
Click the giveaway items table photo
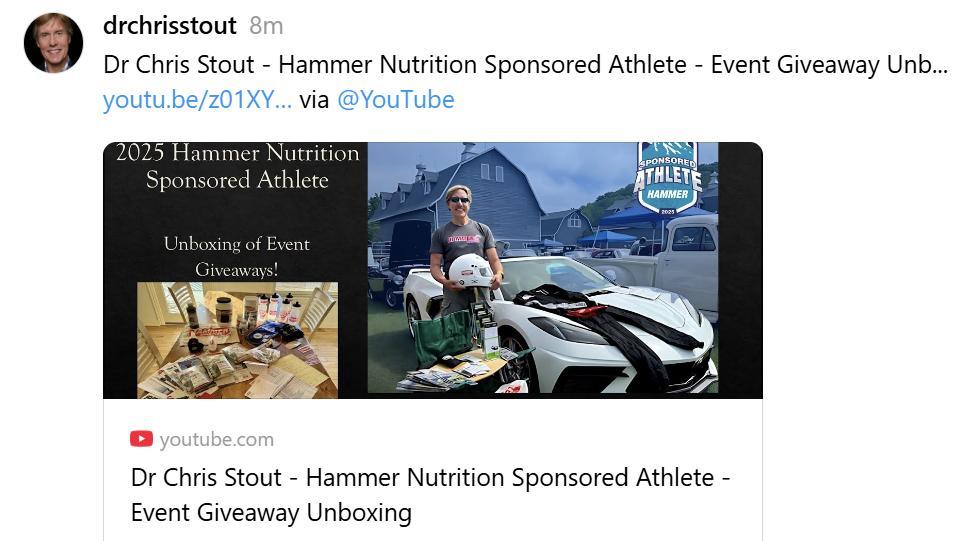(x=237, y=340)
